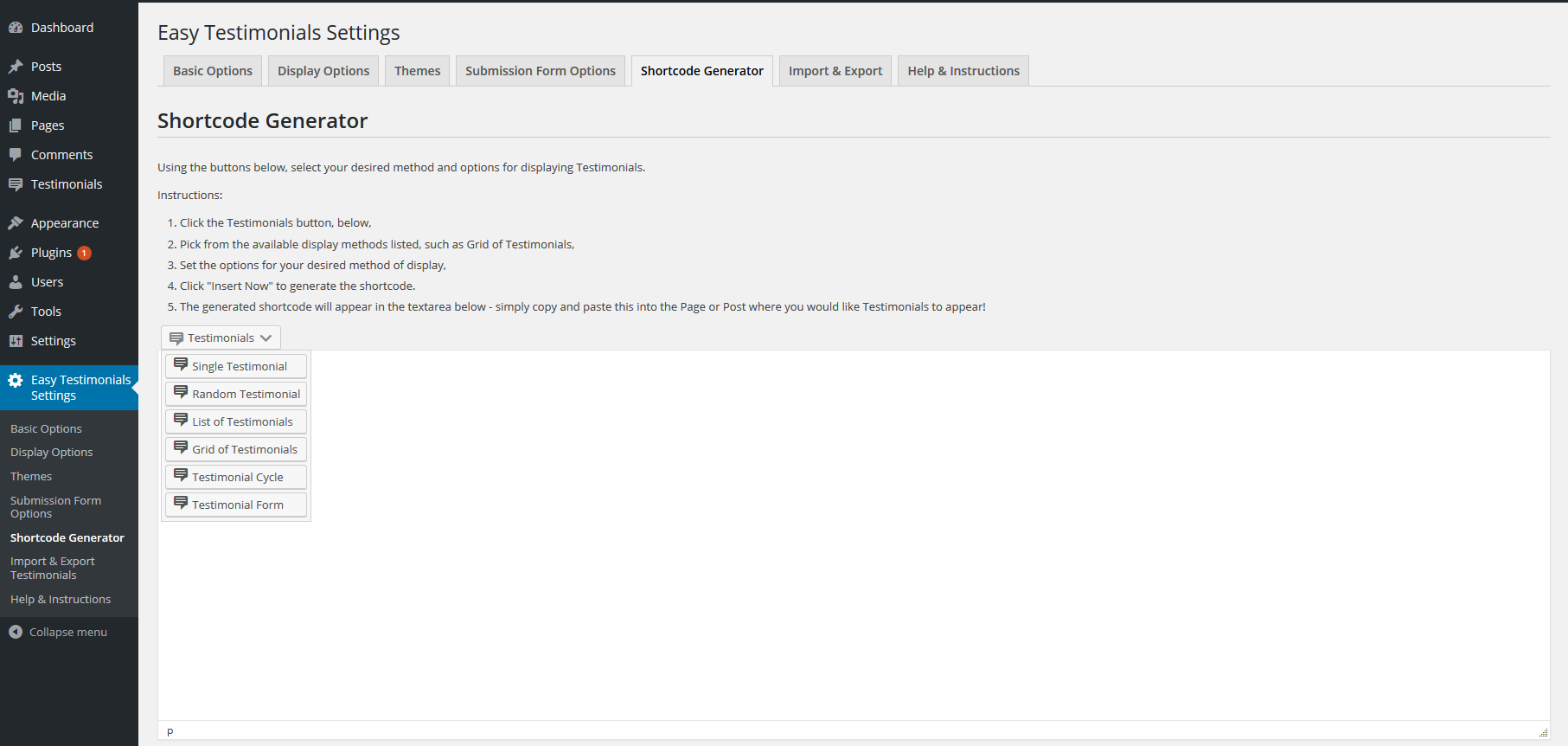Click the Comments speech bubble icon
Viewport: 1568px width, 746px height.
pyautogui.click(x=16, y=155)
